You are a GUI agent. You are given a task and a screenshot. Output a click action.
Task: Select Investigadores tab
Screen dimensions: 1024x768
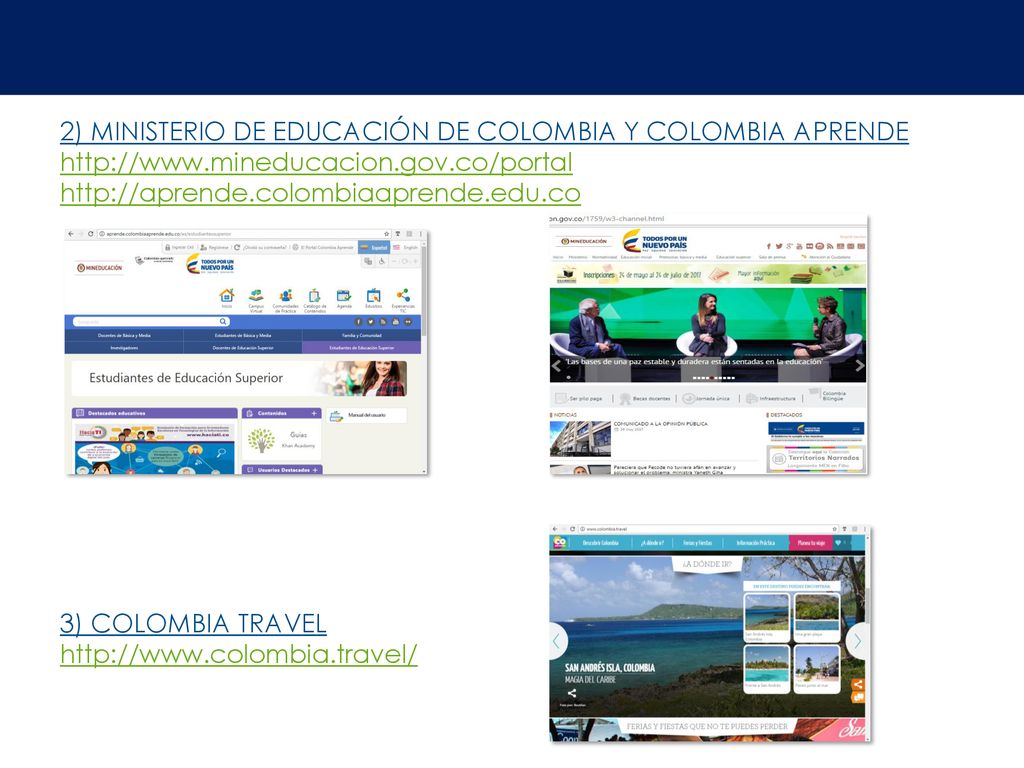[124, 348]
